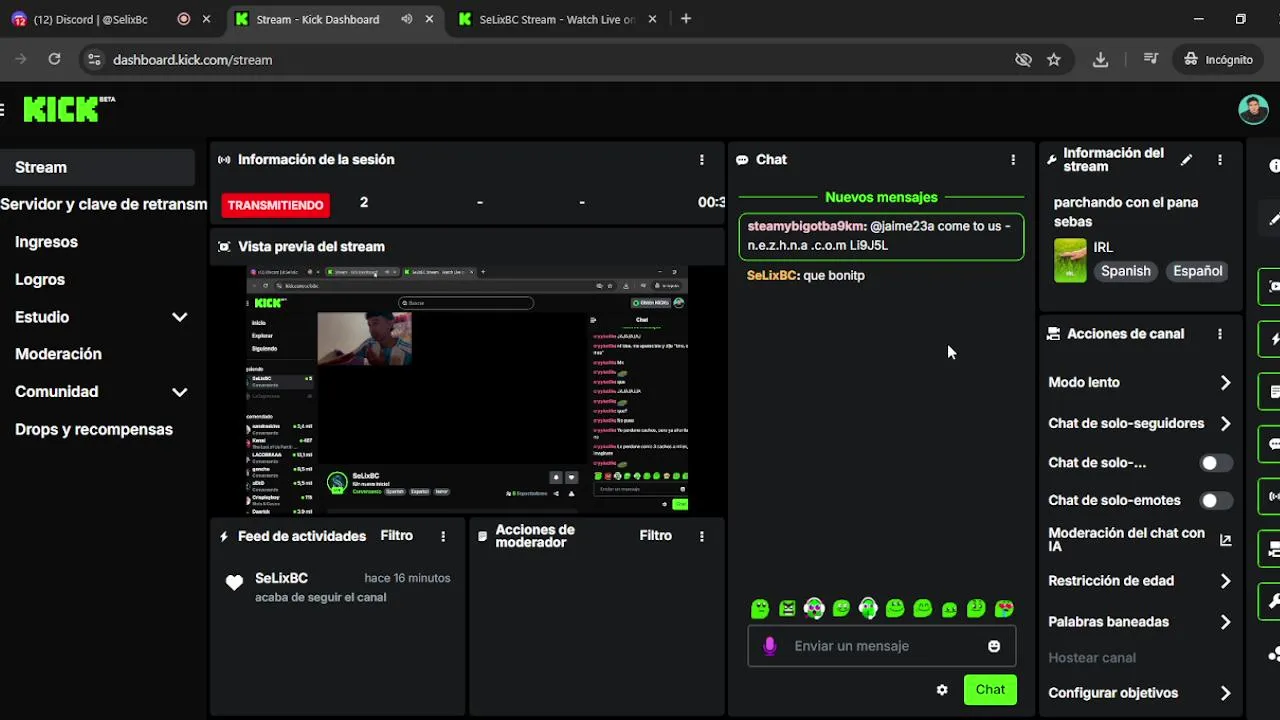Bookmark this page with the star icon
Screen dimensions: 1280x720
1053,60
